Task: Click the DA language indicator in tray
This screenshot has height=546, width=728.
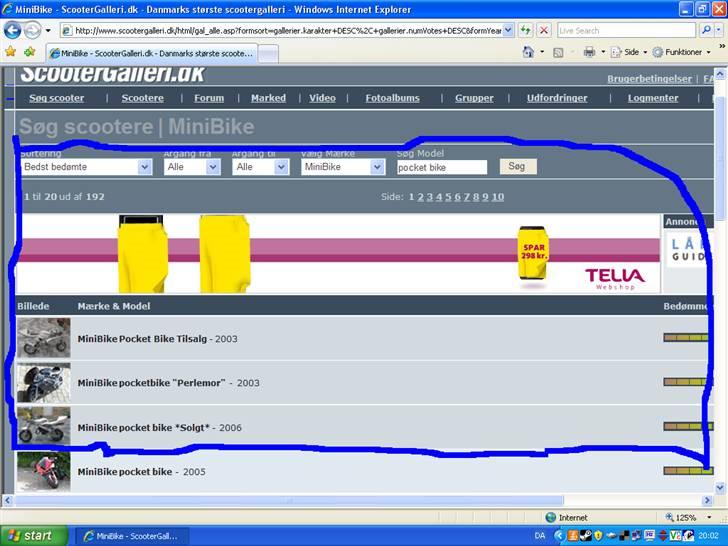Action: coord(540,536)
